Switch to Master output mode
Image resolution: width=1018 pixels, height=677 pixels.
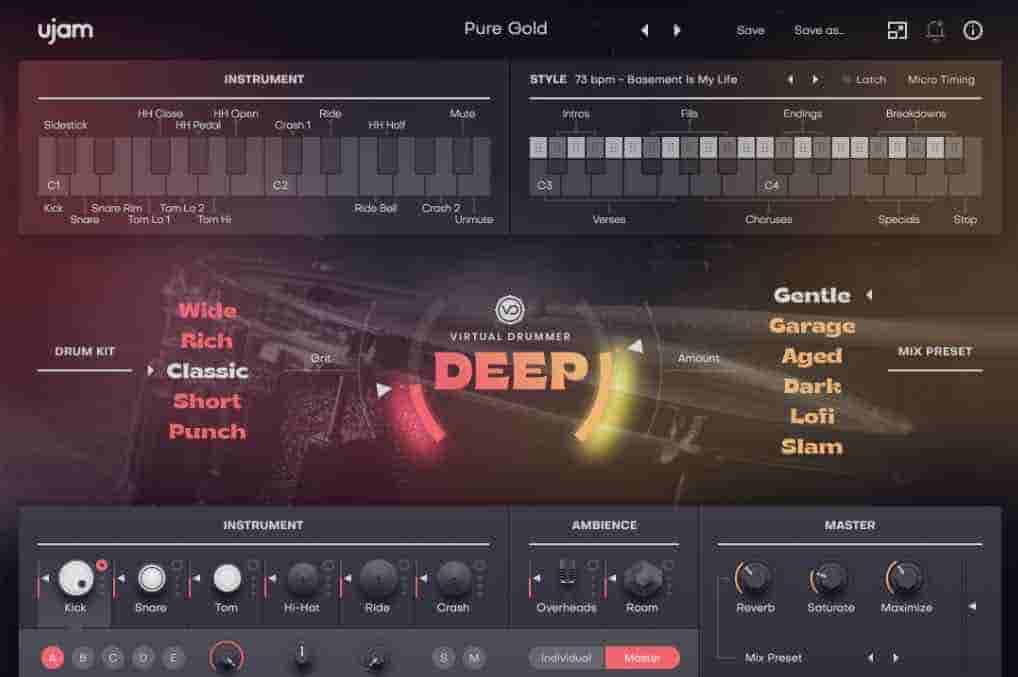(642, 658)
